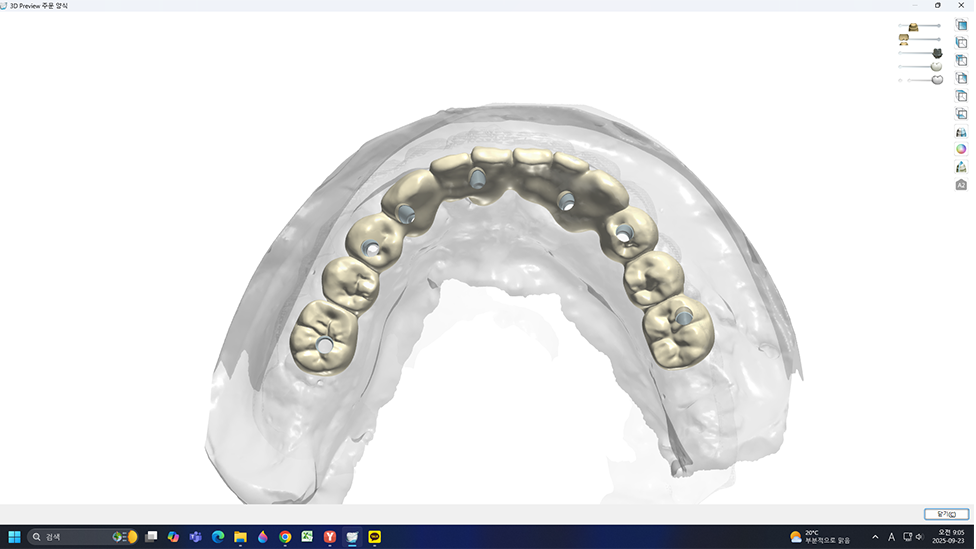Select the fourth view-cube icon from the top
The width and height of the screenshot is (976, 549).
pyautogui.click(x=962, y=78)
